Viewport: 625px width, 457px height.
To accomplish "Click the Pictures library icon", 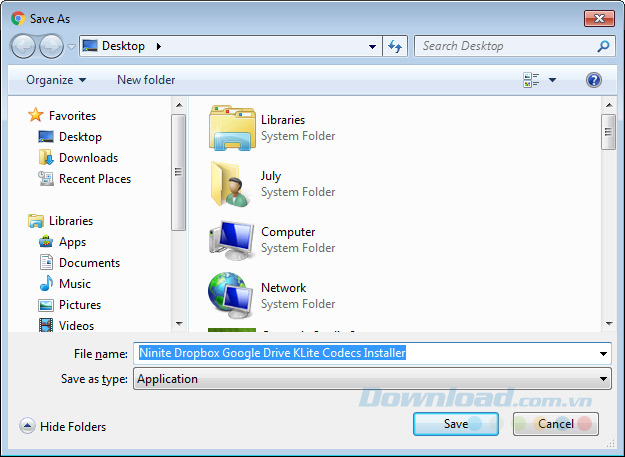I will click(46, 305).
